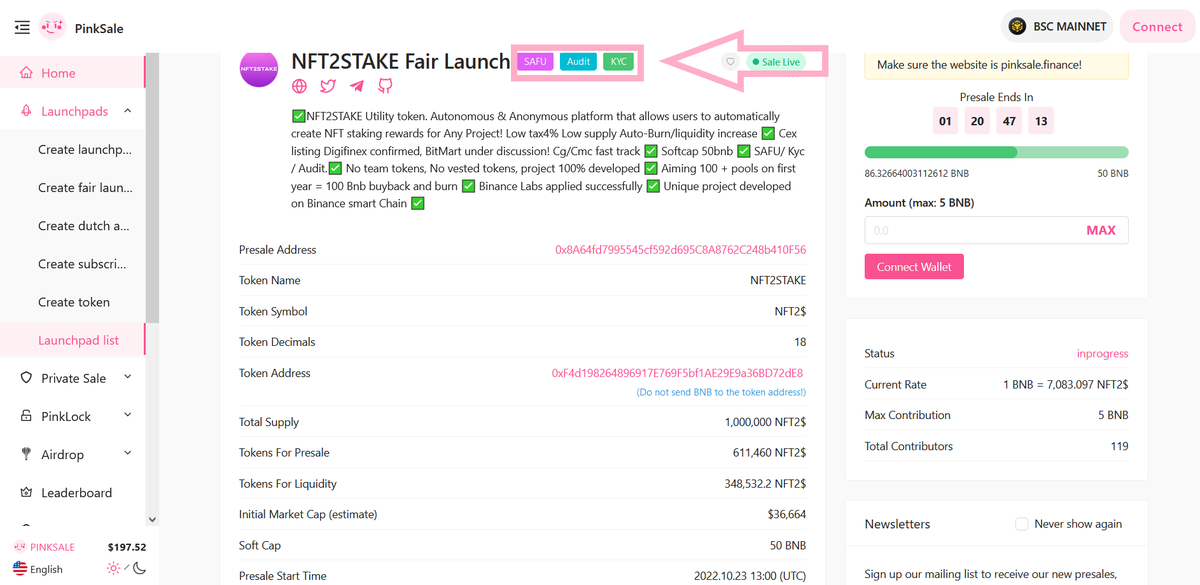
Task: Open the project's GitHub icon
Action: 385,87
